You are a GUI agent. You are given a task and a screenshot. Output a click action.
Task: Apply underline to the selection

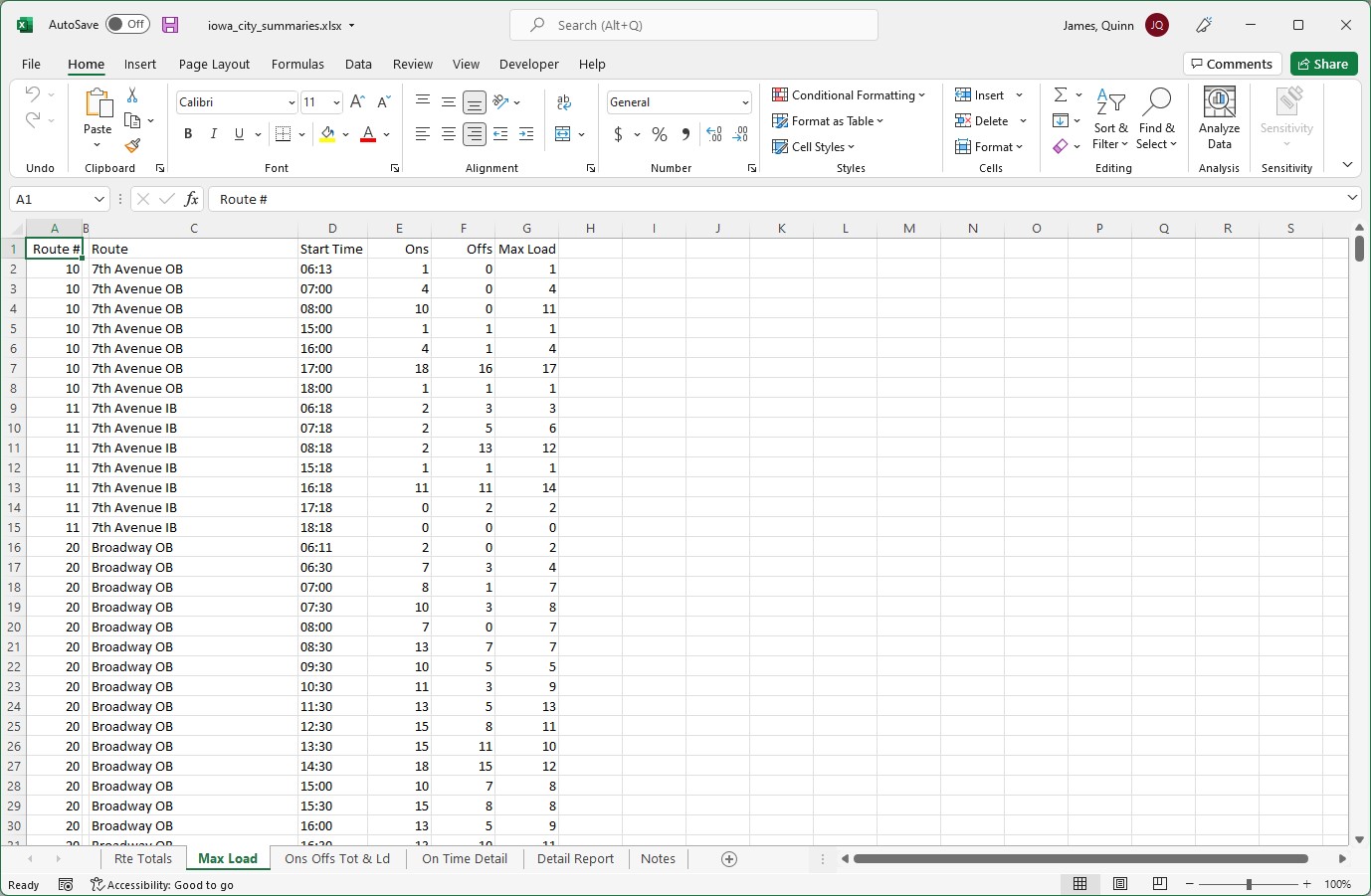(x=237, y=133)
